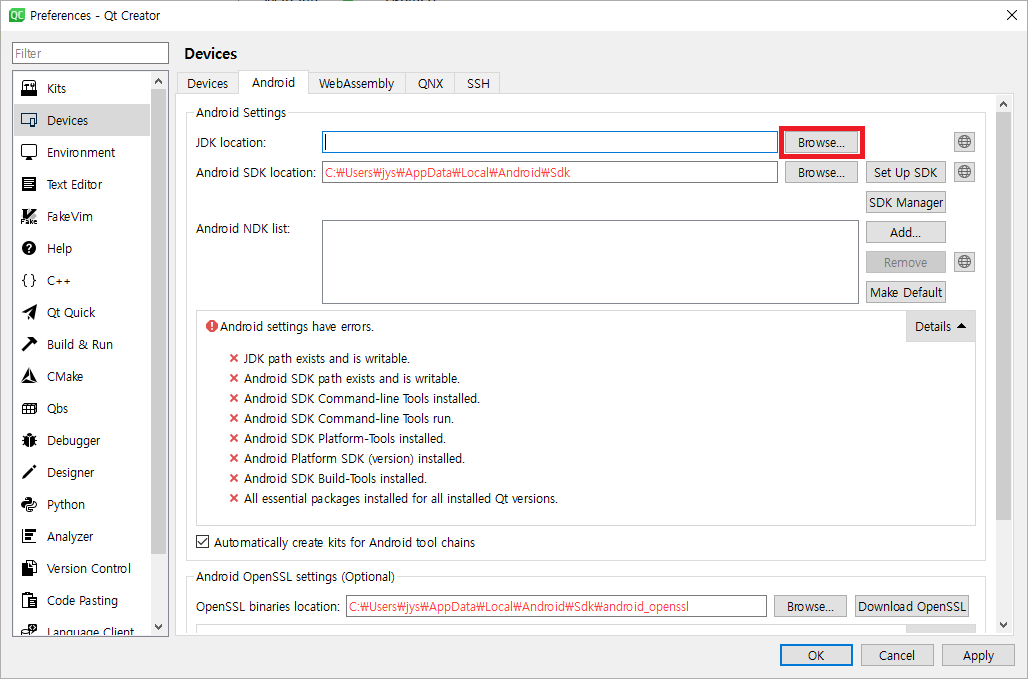The height and width of the screenshot is (679, 1028).
Task: Open the Build & Run hammer icon
Action: pyautogui.click(x=29, y=344)
